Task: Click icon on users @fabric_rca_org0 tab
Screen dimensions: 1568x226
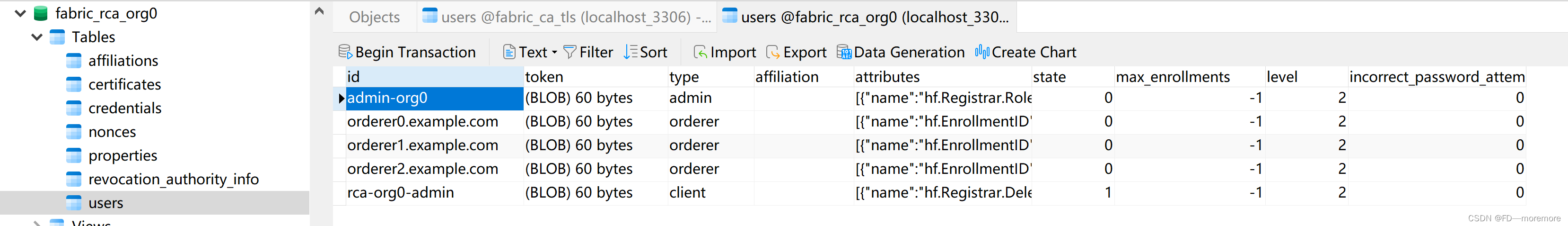Action: (x=730, y=17)
